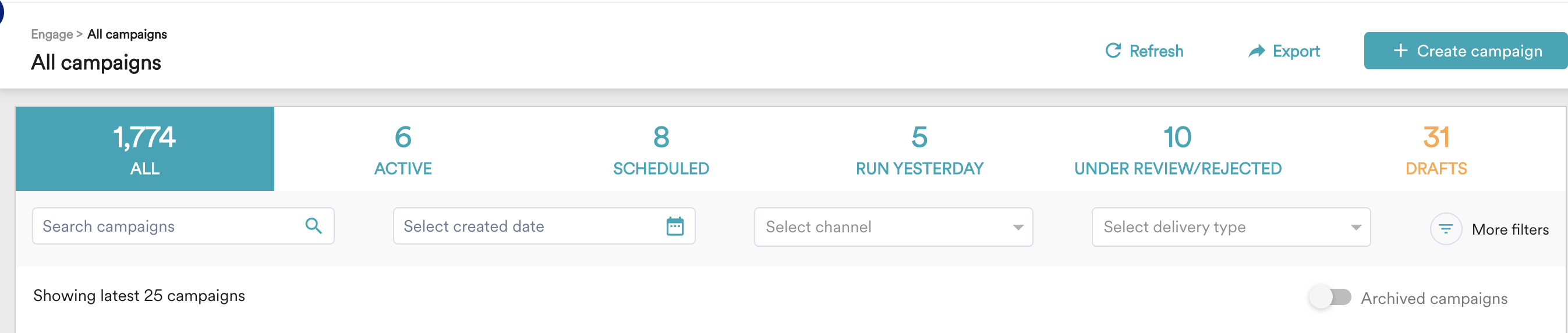
Task: Click the plus icon on Create campaign
Action: pos(1401,51)
